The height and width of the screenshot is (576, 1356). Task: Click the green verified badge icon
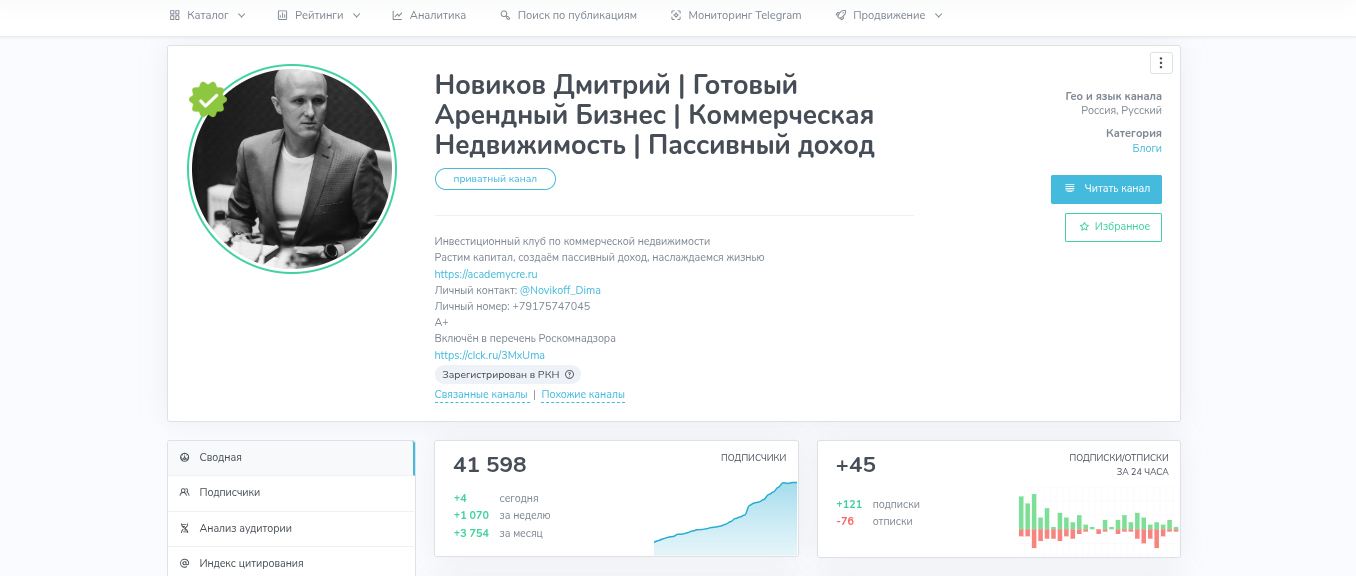[208, 99]
